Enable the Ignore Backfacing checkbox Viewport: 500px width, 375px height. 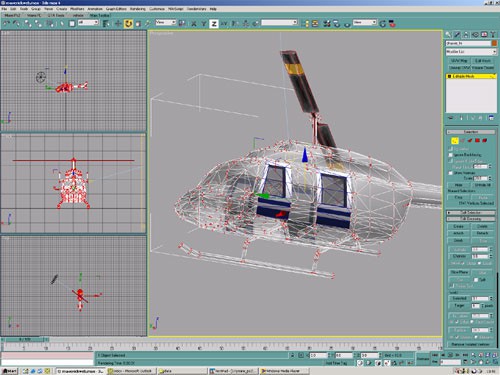click(451, 155)
